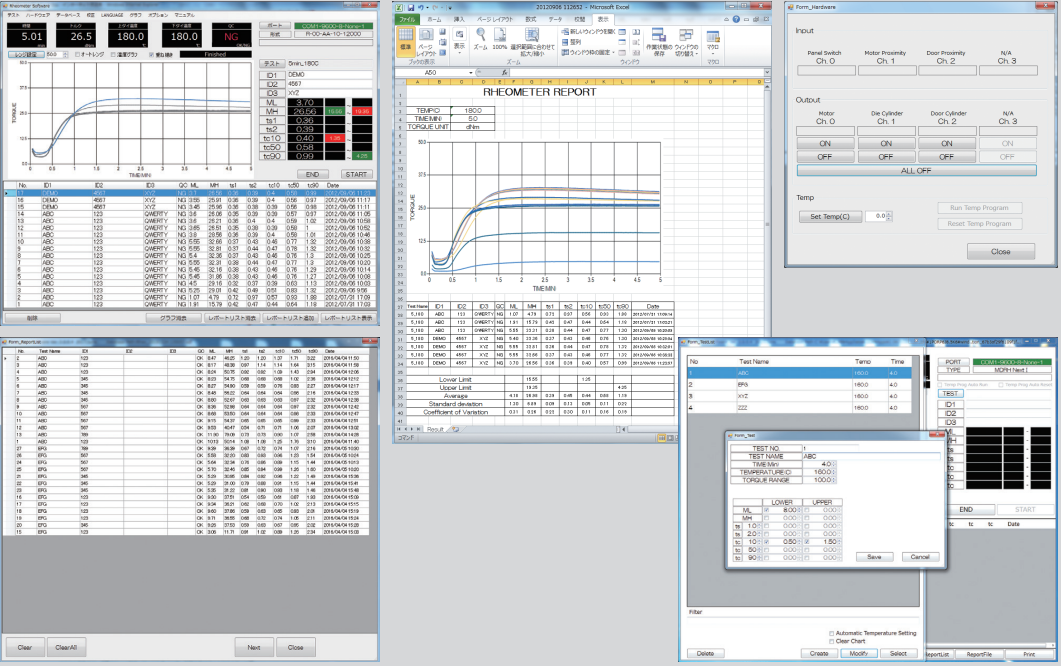
Task: Select the Result sheet tab in Excel
Action: tap(435, 429)
